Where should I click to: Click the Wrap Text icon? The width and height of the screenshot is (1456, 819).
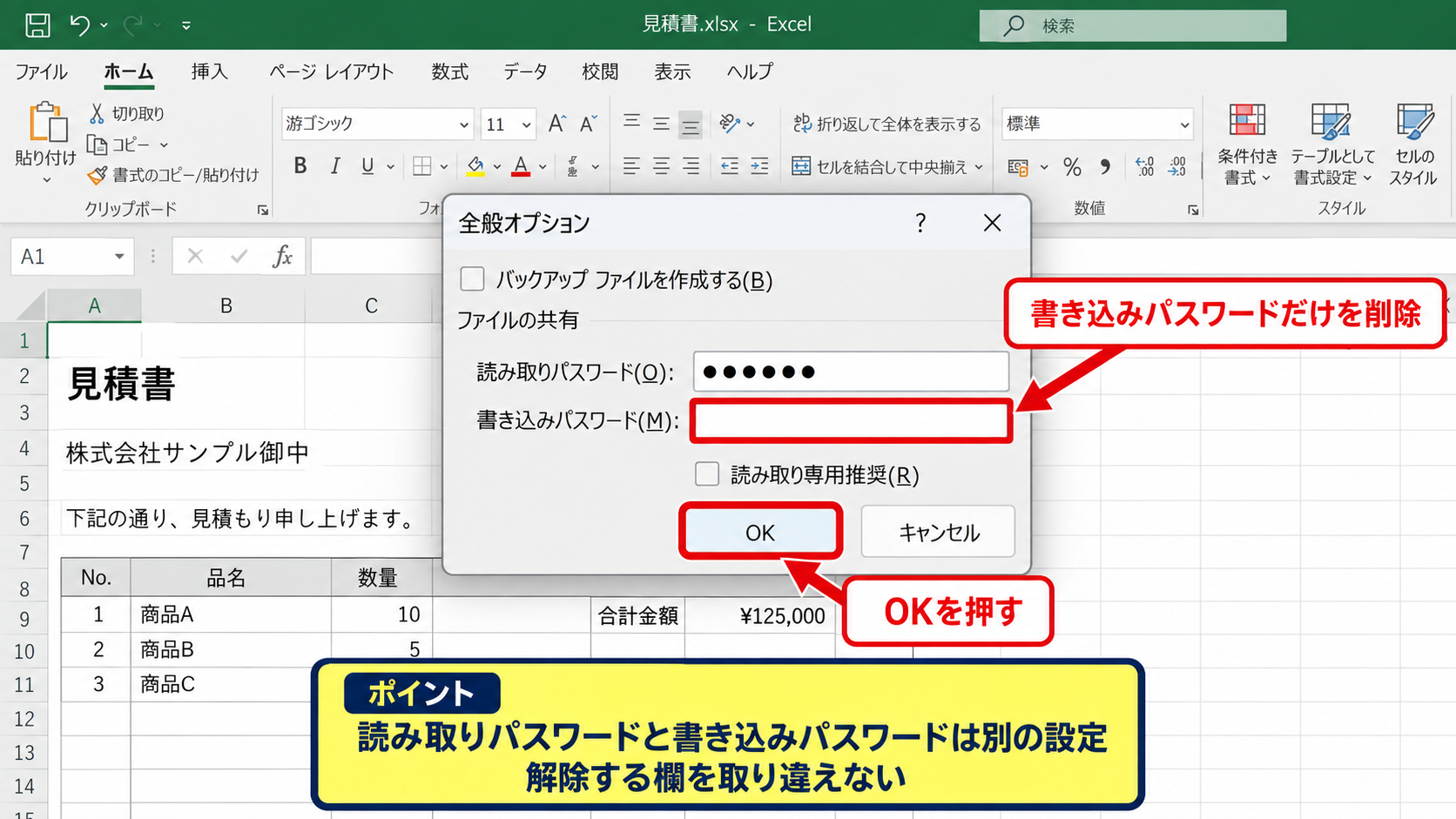802,124
